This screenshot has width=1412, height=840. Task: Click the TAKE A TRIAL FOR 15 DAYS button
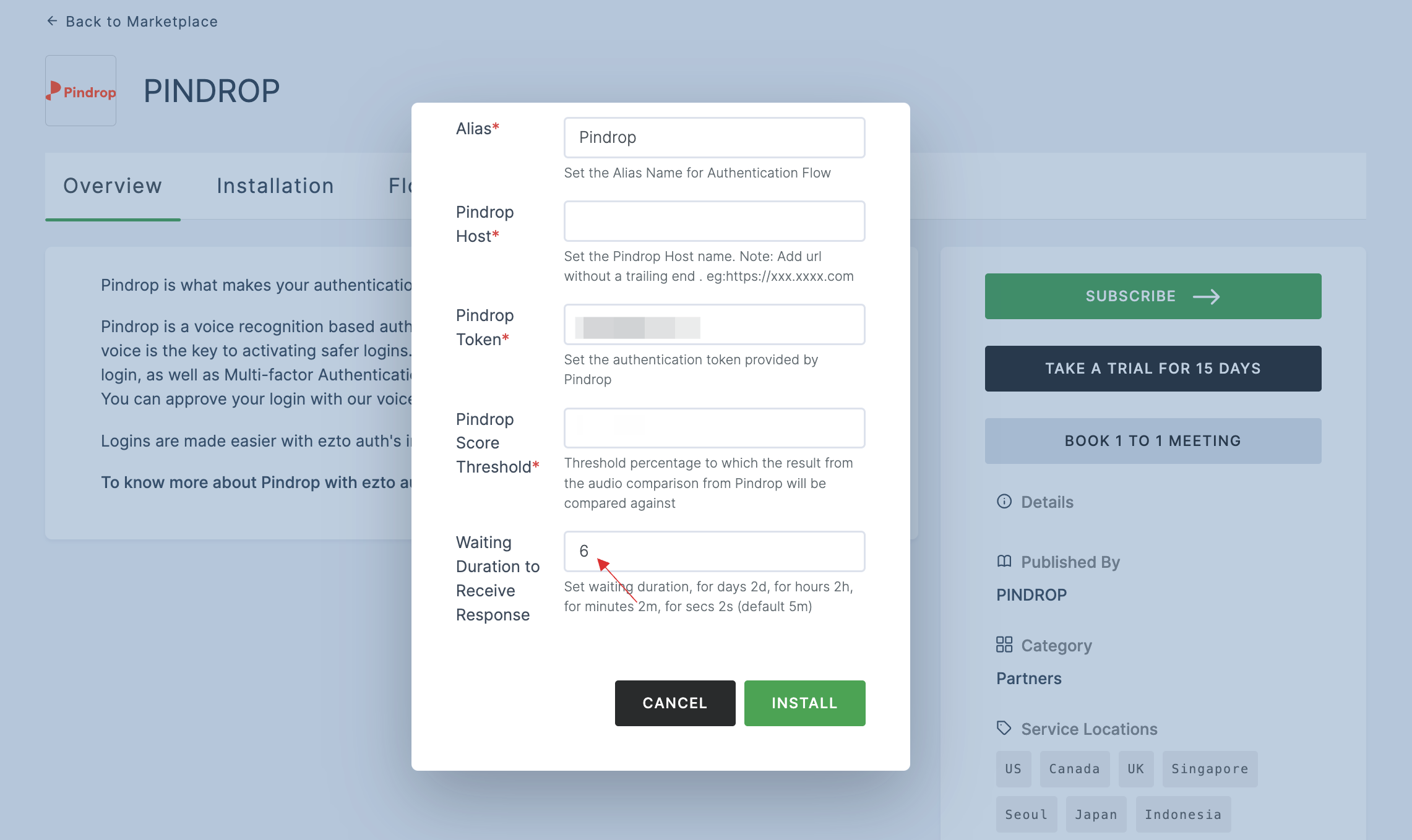tap(1152, 367)
